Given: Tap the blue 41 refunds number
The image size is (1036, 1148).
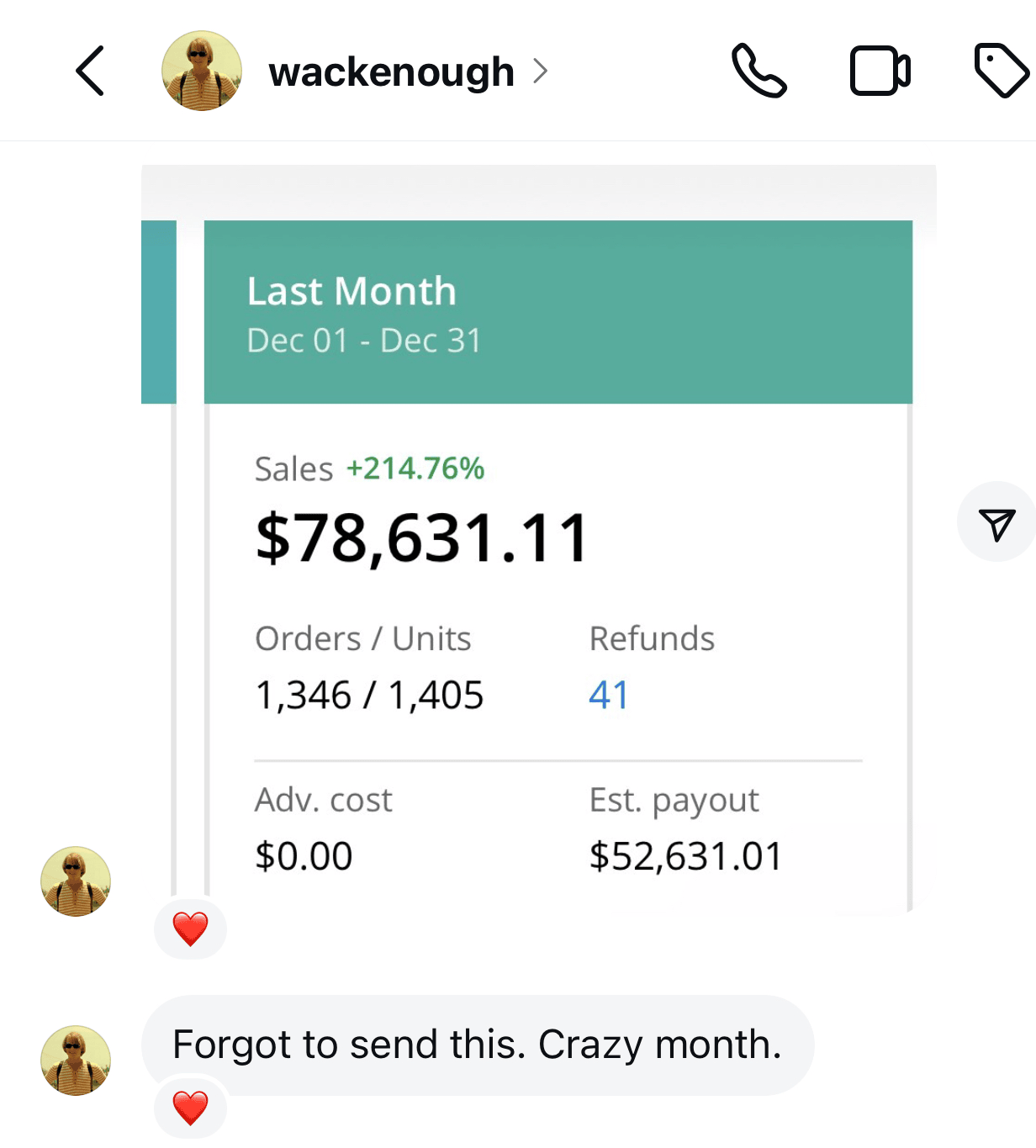Looking at the screenshot, I should (x=609, y=696).
